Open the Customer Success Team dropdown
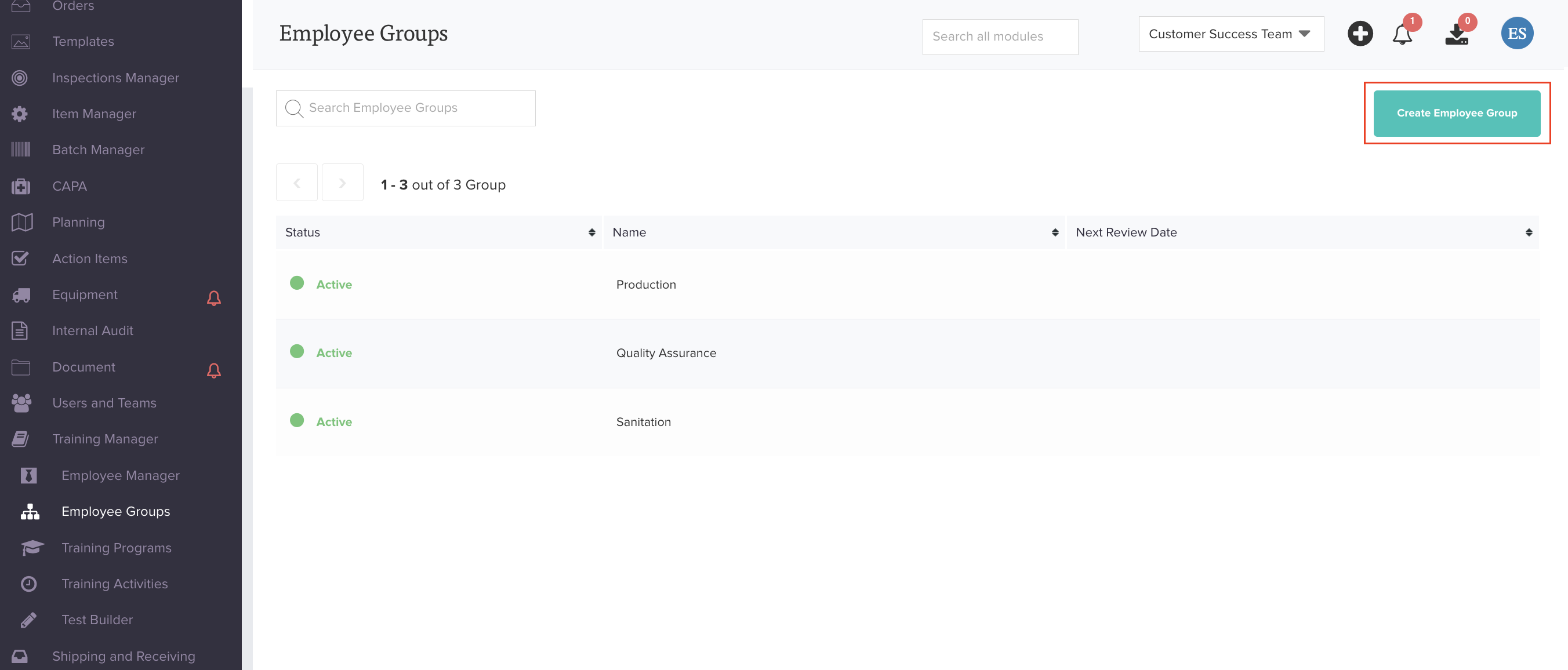This screenshot has height=670, width=1568. [x=1230, y=34]
